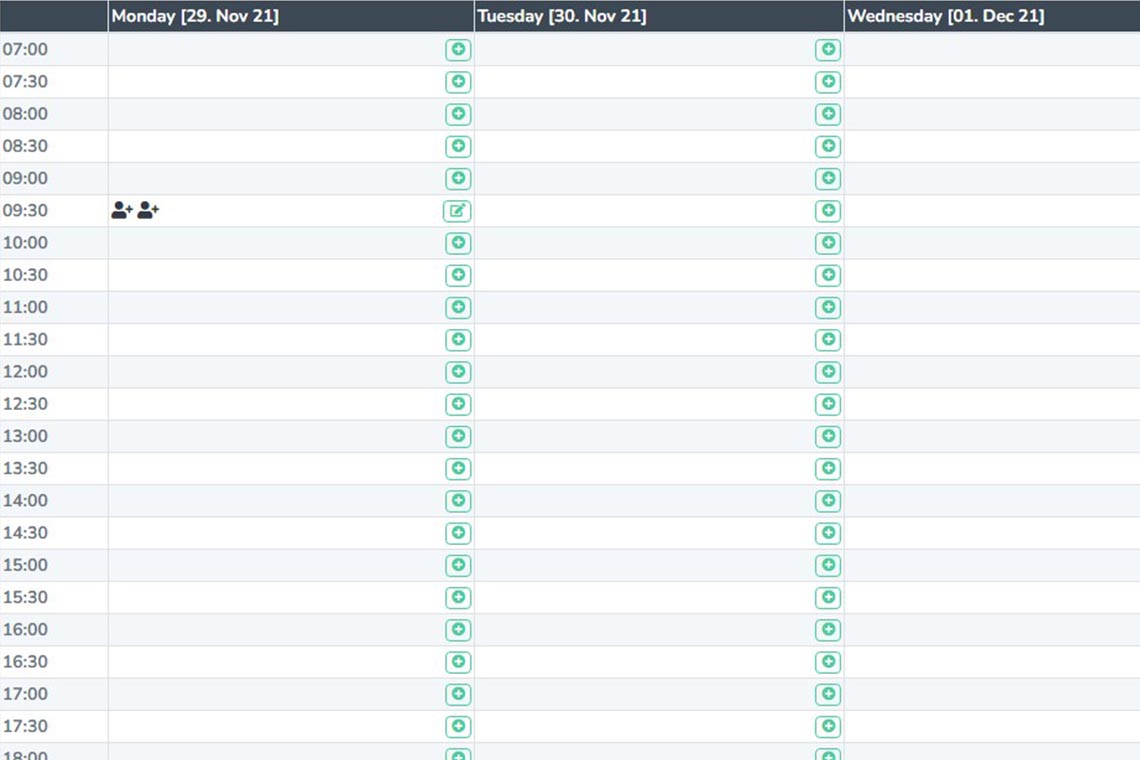Add appointment Tuesday at 14:30
The image size is (1140, 760).
pos(828,533)
